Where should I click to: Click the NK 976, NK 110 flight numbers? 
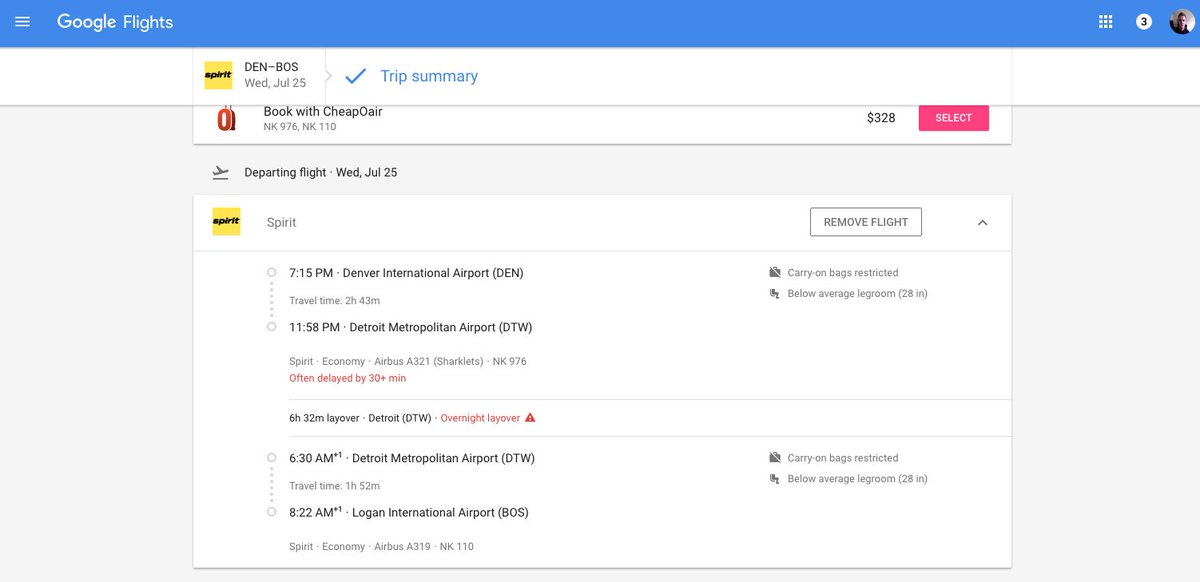coord(299,127)
